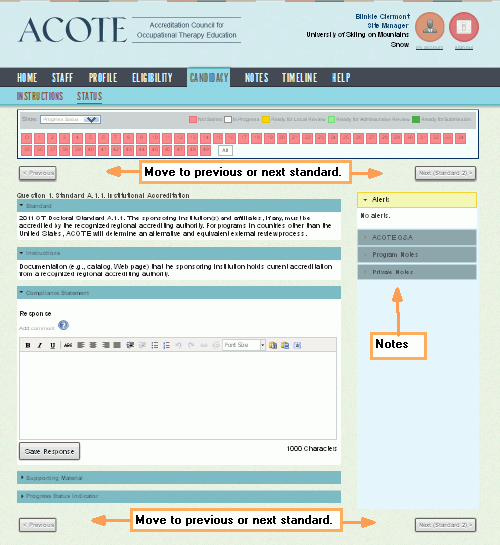Justify the response text

click(117, 345)
